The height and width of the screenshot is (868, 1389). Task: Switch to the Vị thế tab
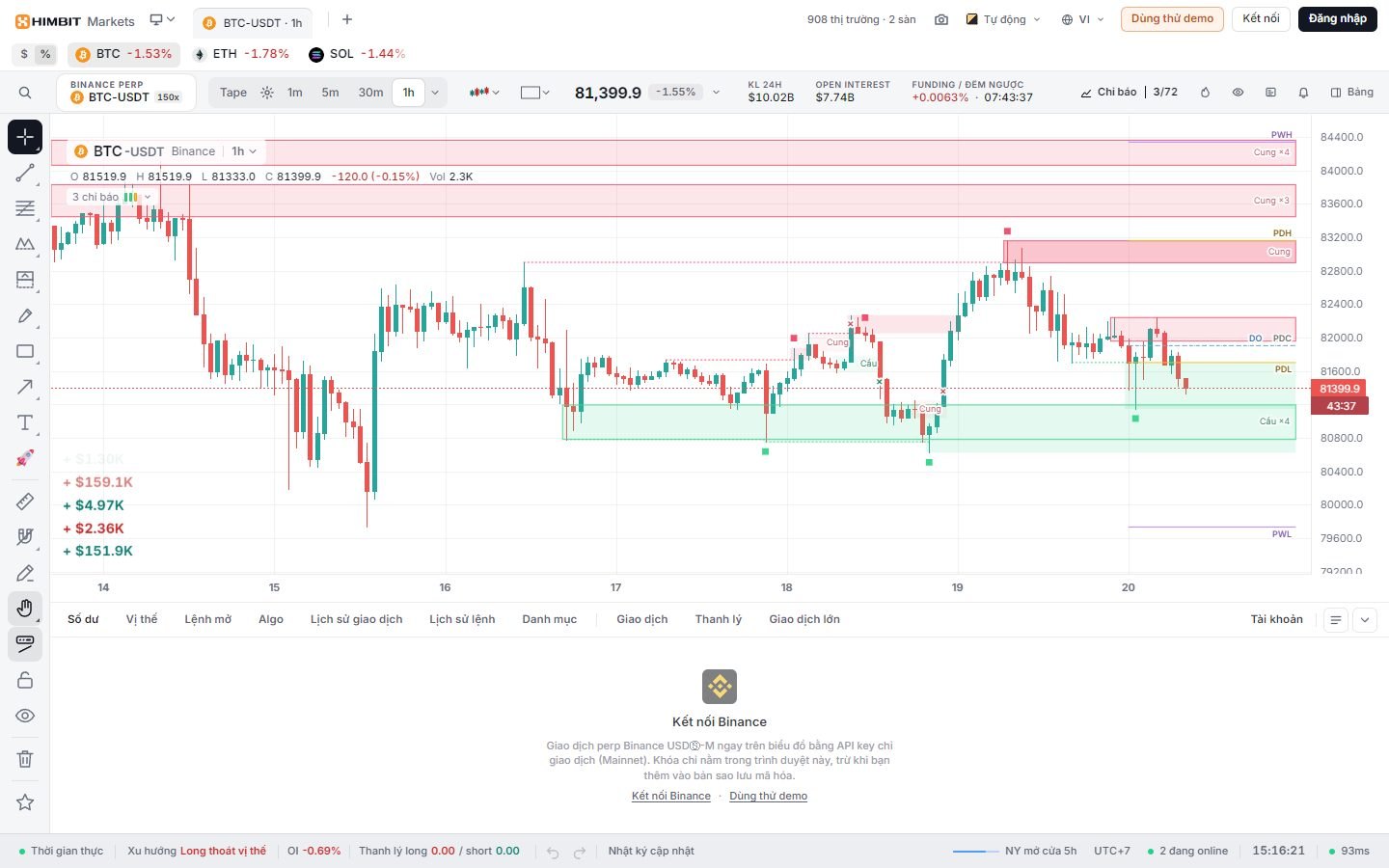(x=142, y=619)
